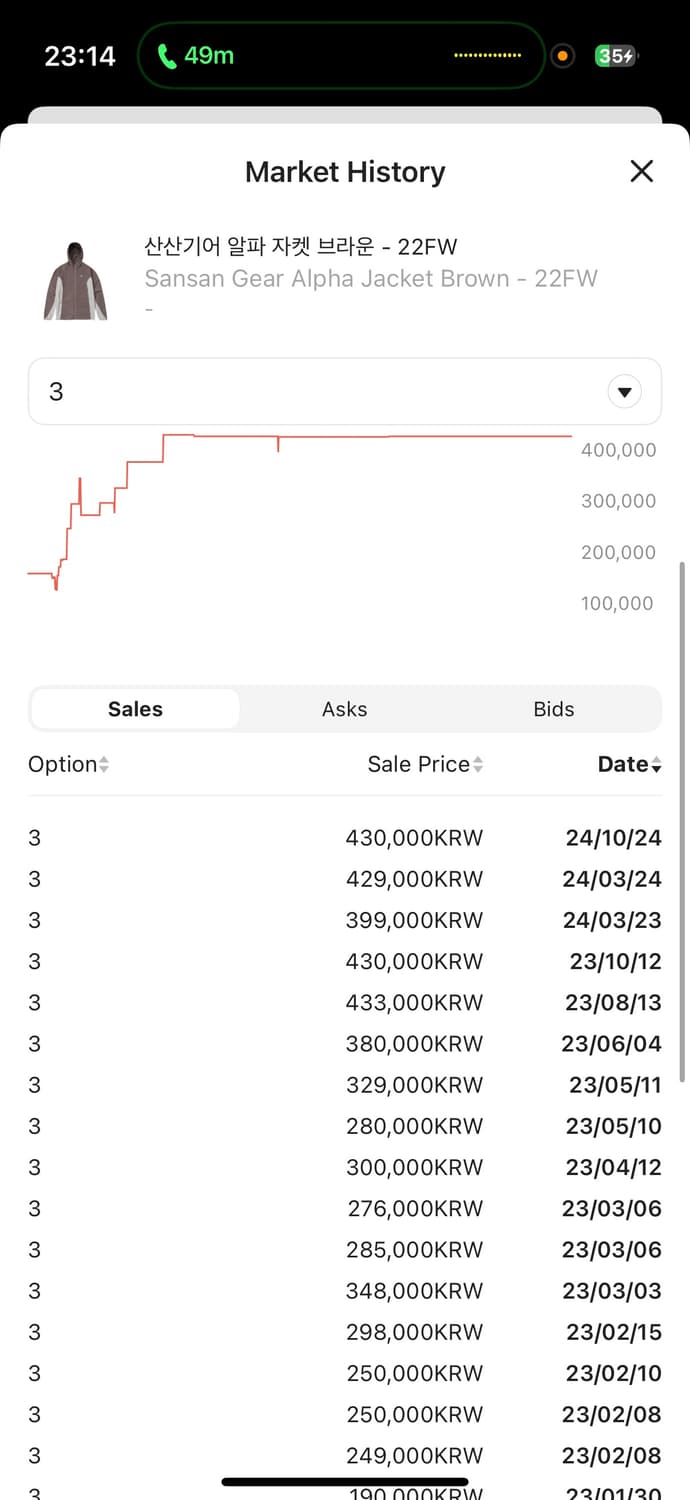Switch to the Bids tab
Image resolution: width=690 pixels, height=1500 pixels.
click(553, 709)
